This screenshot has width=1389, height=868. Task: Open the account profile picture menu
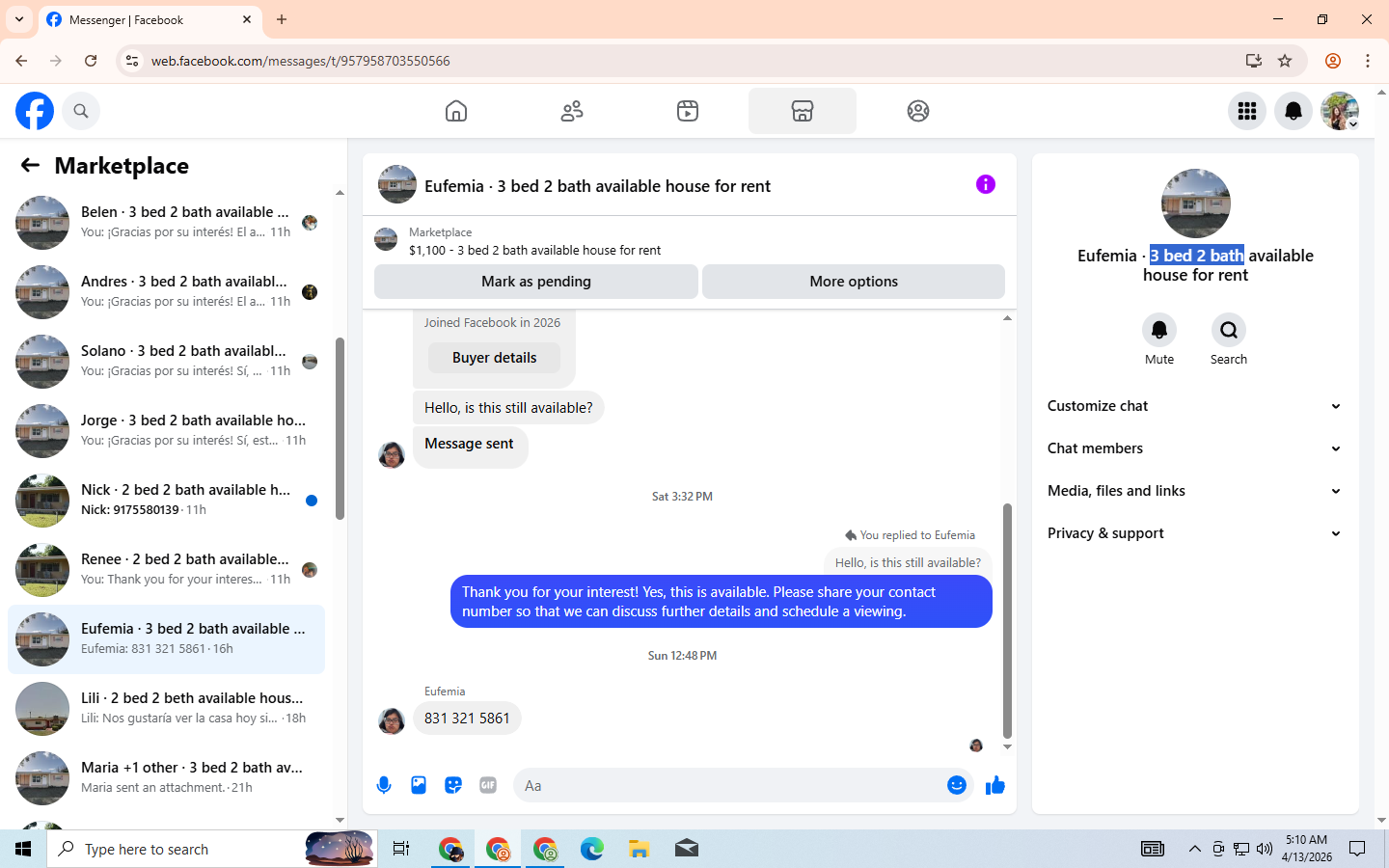pos(1340,111)
